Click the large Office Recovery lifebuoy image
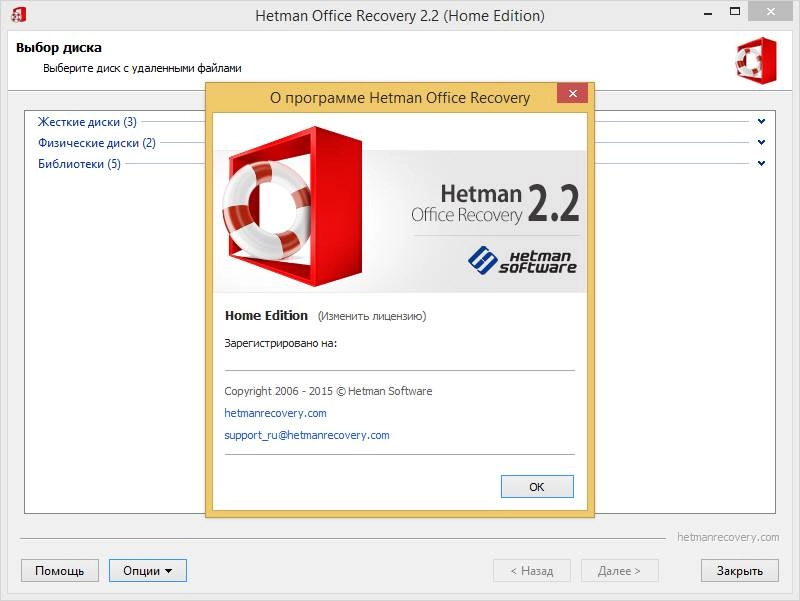 pos(292,207)
